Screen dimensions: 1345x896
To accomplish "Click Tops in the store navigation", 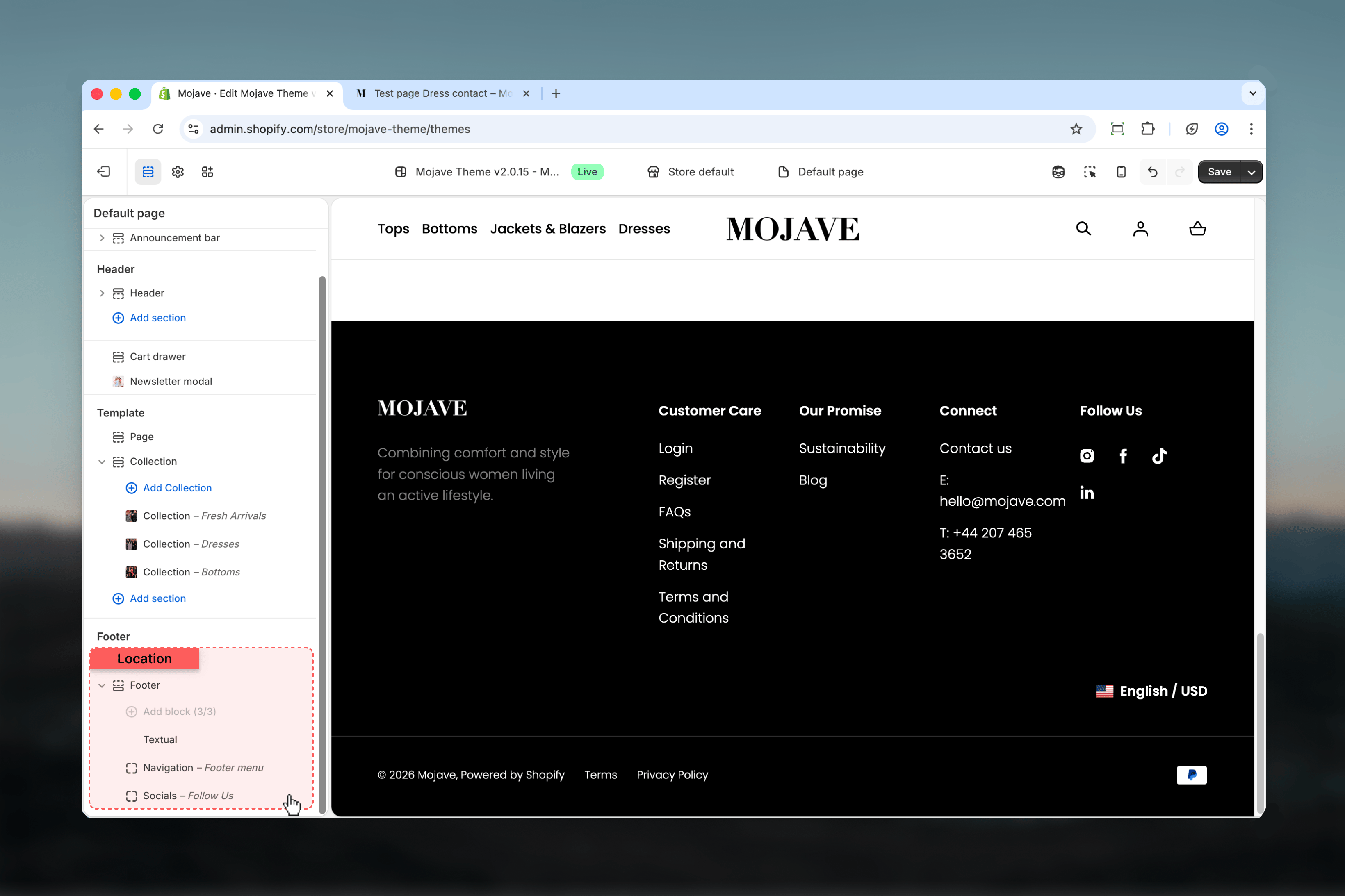I will pos(393,229).
